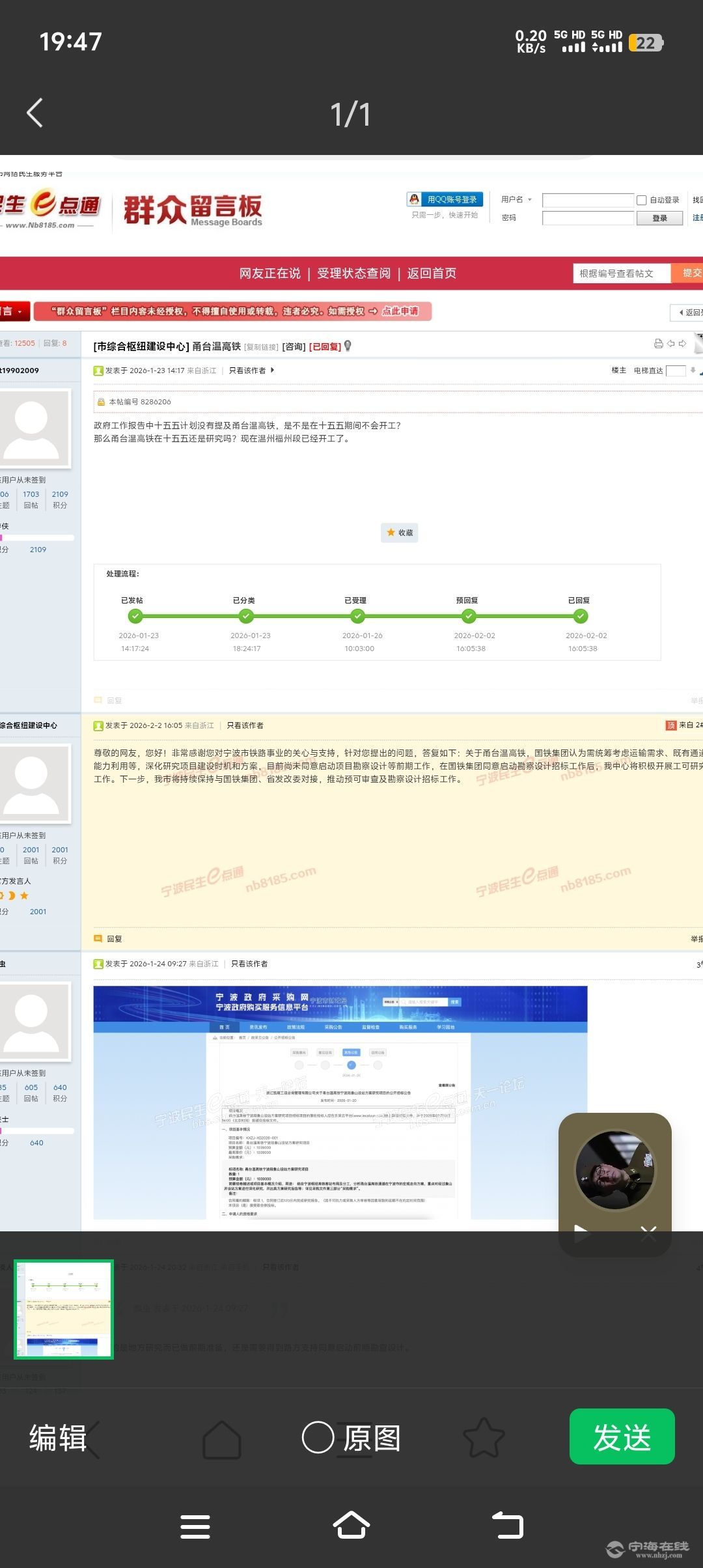This screenshot has height=1568, width=703.
Task: Select the green-bordered image thumbnail
Action: pos(64,1309)
